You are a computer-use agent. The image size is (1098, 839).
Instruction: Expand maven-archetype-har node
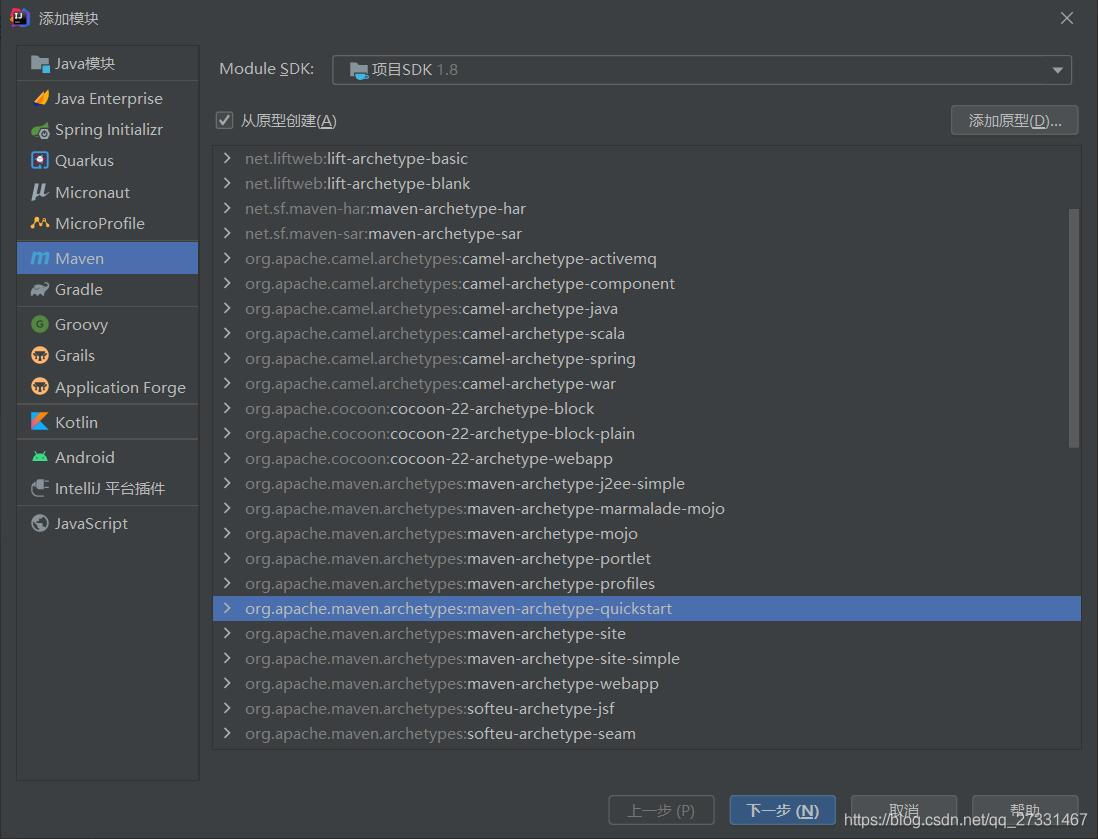[x=227, y=208]
